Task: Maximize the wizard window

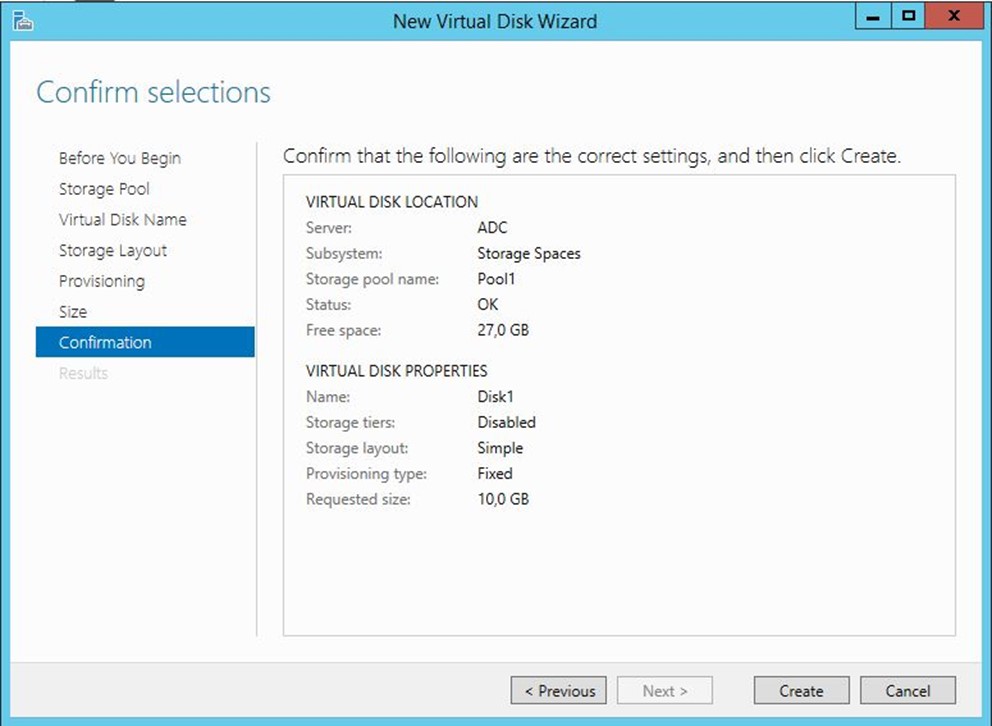Action: click(x=908, y=16)
